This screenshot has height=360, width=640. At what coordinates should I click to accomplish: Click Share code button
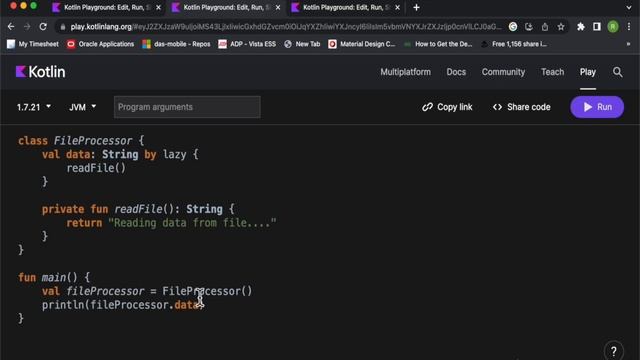(522, 107)
